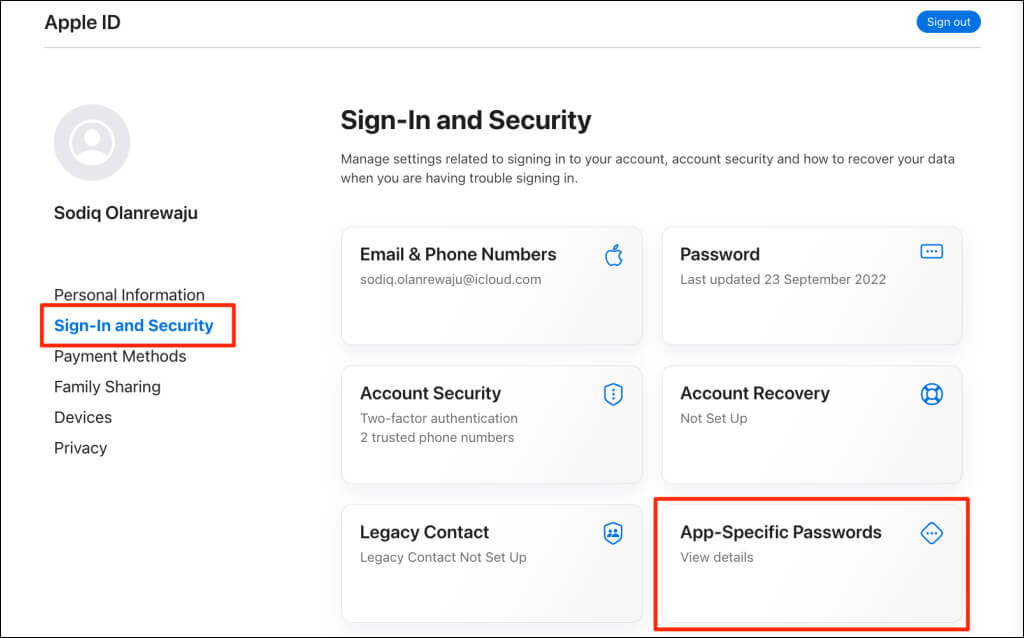The height and width of the screenshot is (638, 1024).
Task: Click View details under App-Specific Passwords
Action: coord(716,557)
